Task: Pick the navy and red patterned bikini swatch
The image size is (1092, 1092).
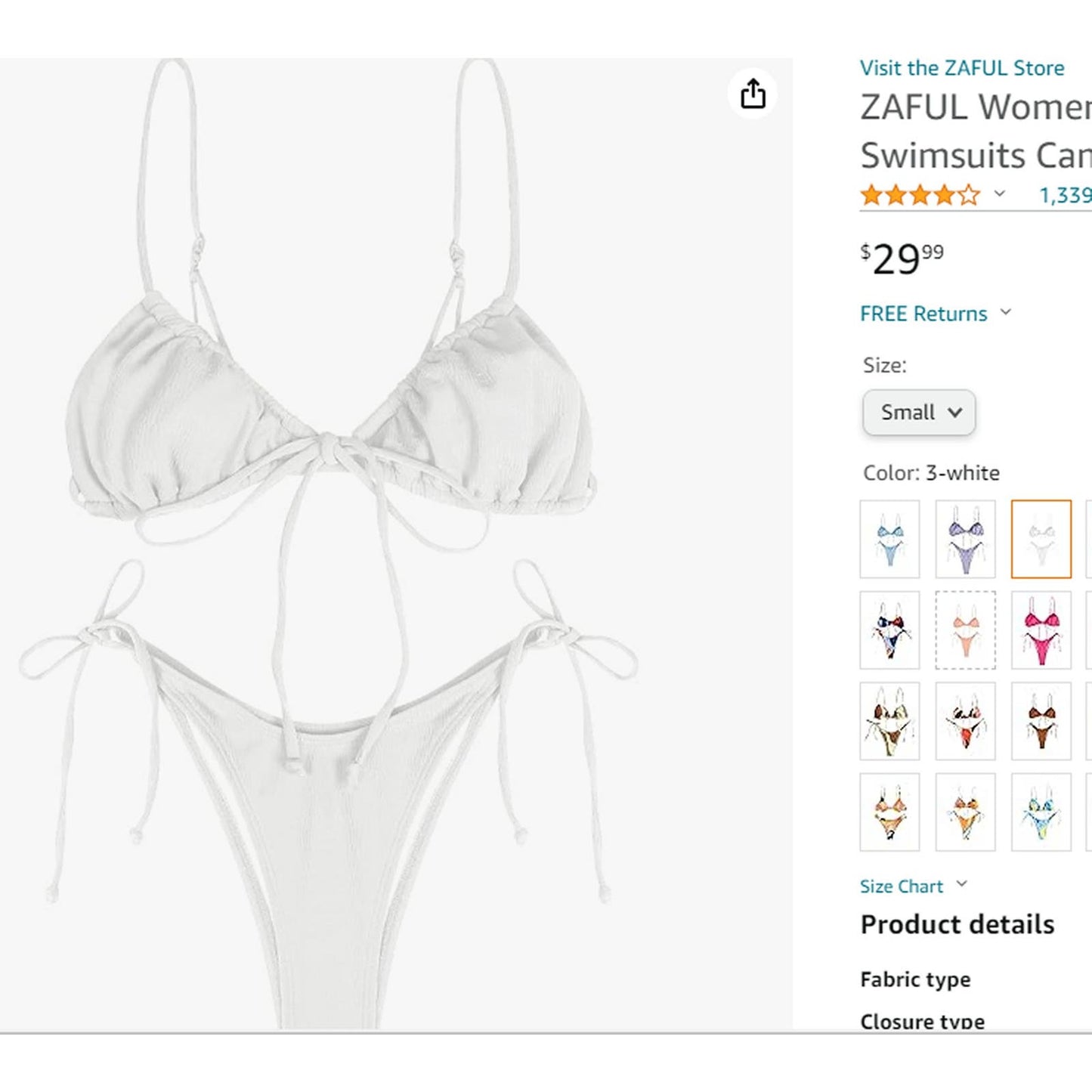Action: pyautogui.click(x=889, y=630)
